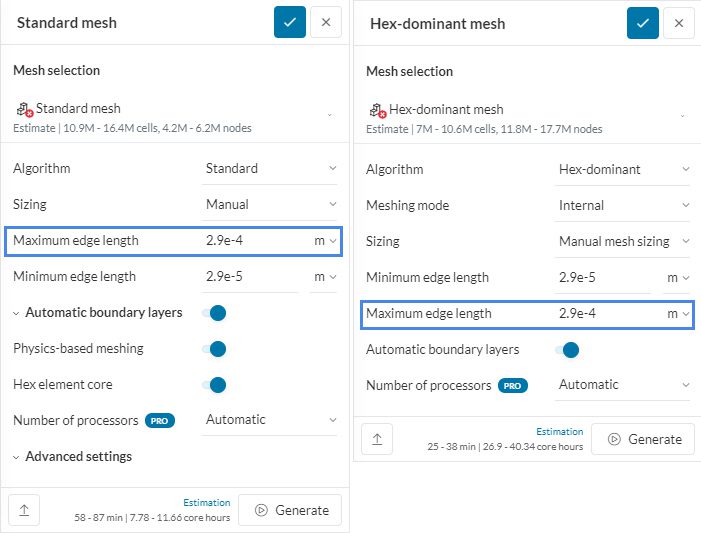Open the Meshing mode dropdown
Viewport: 701px width, 533px height.
click(624, 205)
